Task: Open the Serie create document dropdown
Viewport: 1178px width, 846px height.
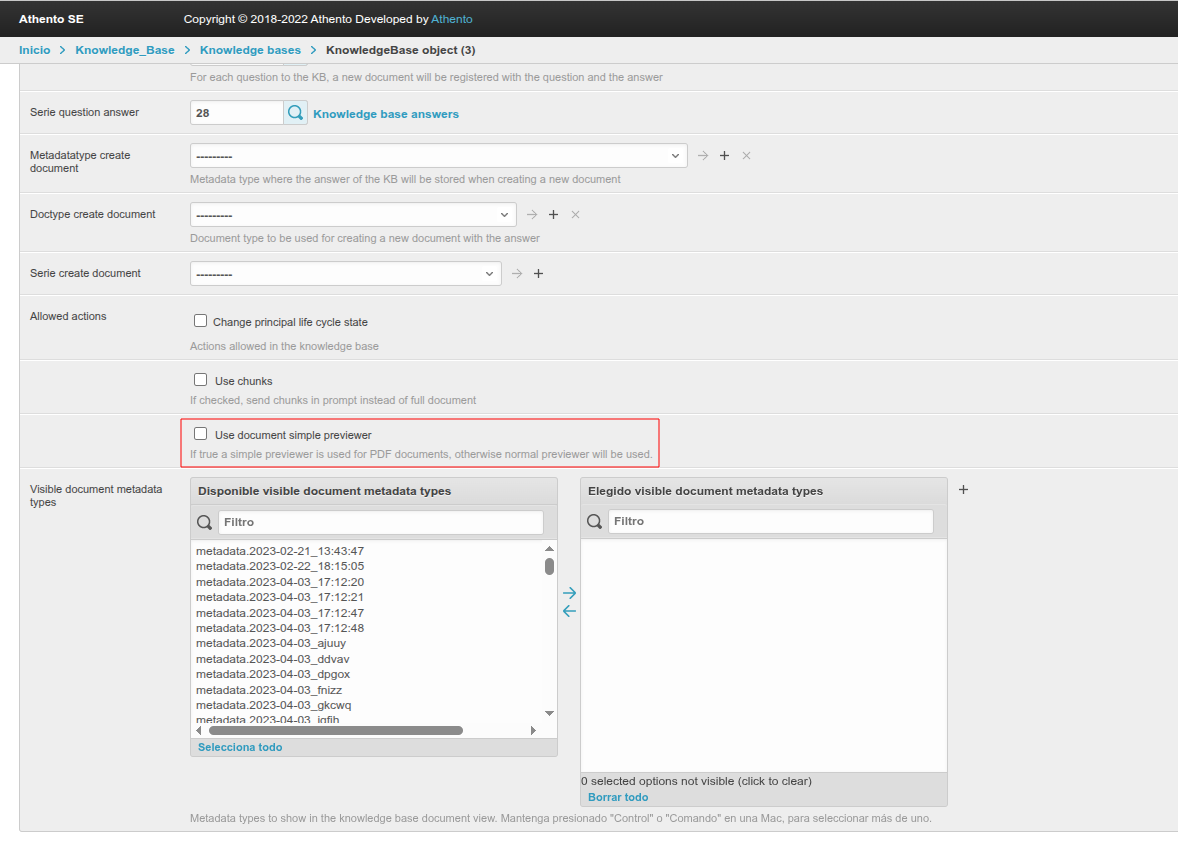Action: 345,274
